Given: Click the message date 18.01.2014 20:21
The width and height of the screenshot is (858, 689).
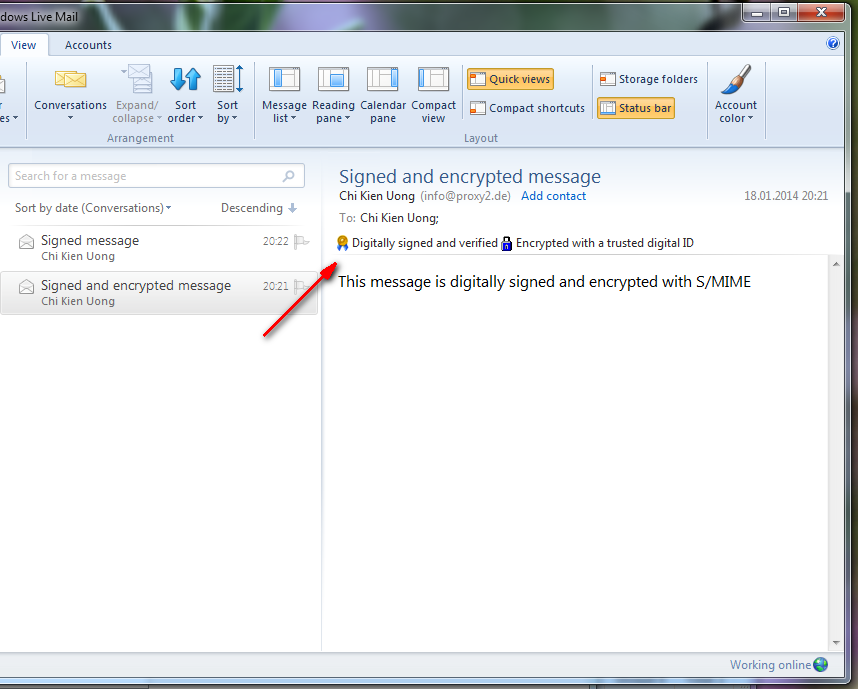Looking at the screenshot, I should [786, 196].
